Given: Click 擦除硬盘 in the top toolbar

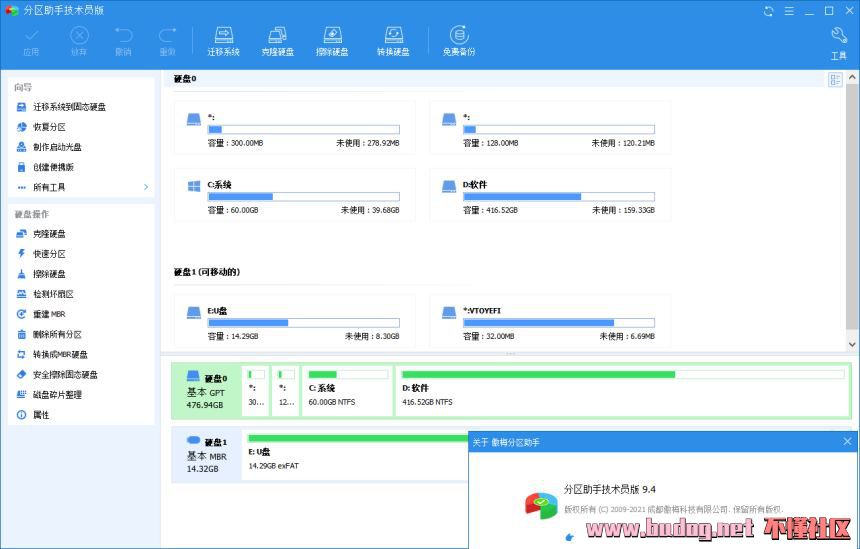Looking at the screenshot, I should click(332, 41).
